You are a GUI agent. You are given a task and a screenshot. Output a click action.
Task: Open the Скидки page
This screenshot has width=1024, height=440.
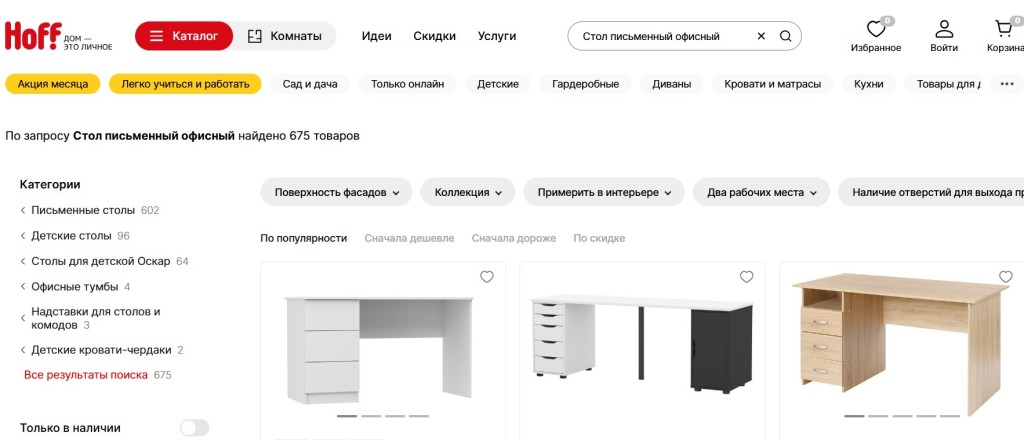coord(434,37)
